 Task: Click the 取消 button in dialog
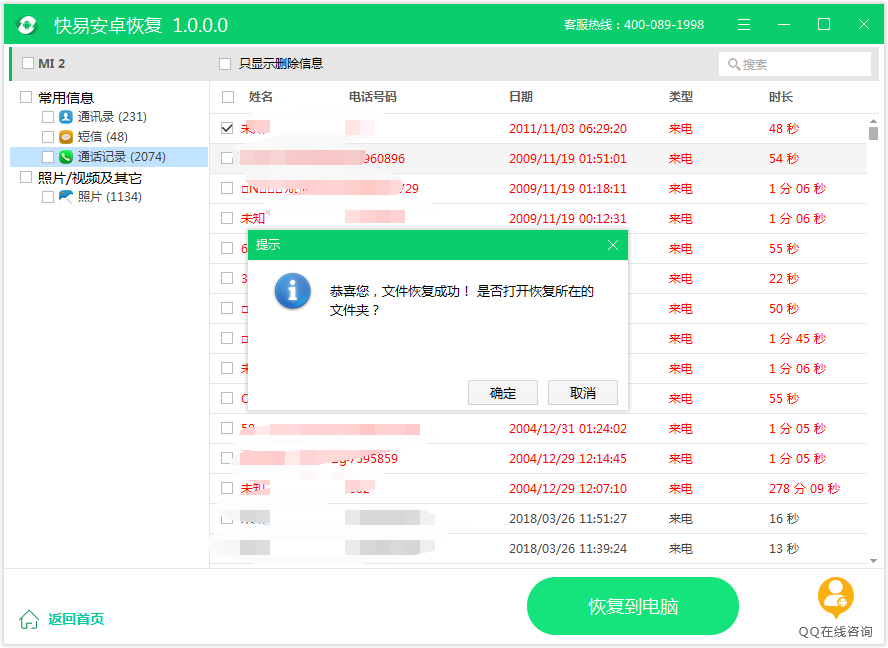point(582,393)
